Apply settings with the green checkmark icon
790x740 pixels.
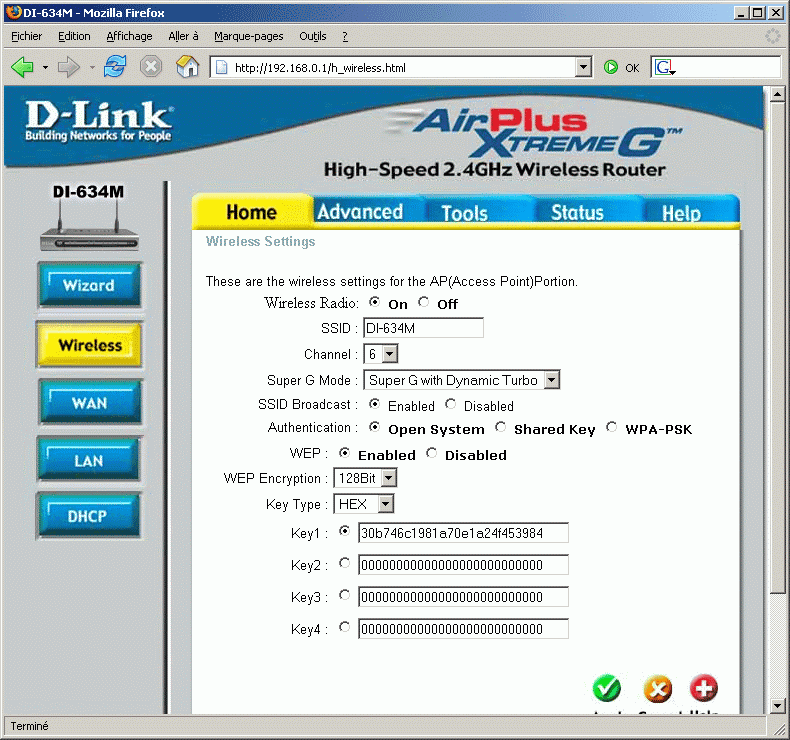607,688
